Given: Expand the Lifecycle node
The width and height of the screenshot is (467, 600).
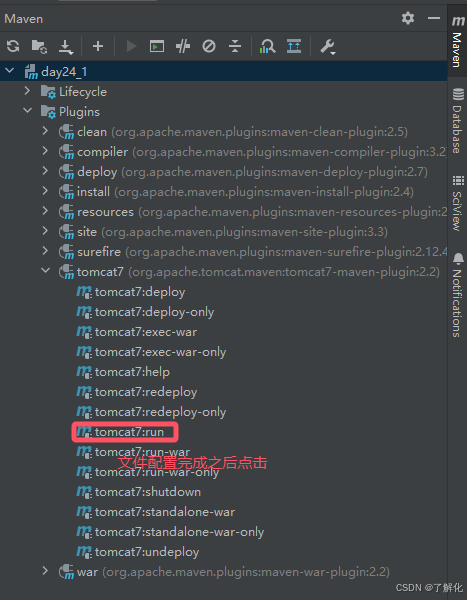Looking at the screenshot, I should coord(27,91).
